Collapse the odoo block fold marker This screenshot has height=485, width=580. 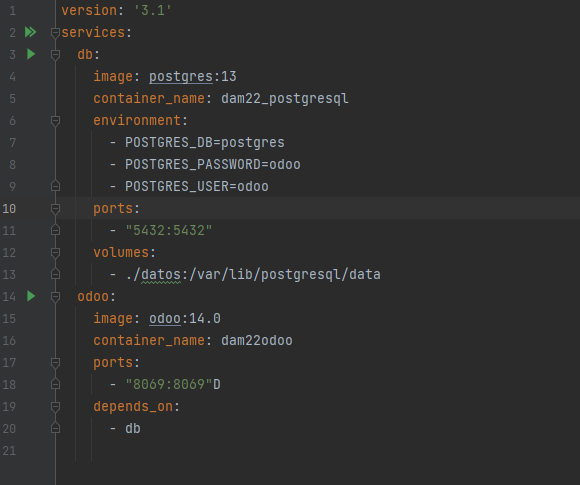[55, 297]
